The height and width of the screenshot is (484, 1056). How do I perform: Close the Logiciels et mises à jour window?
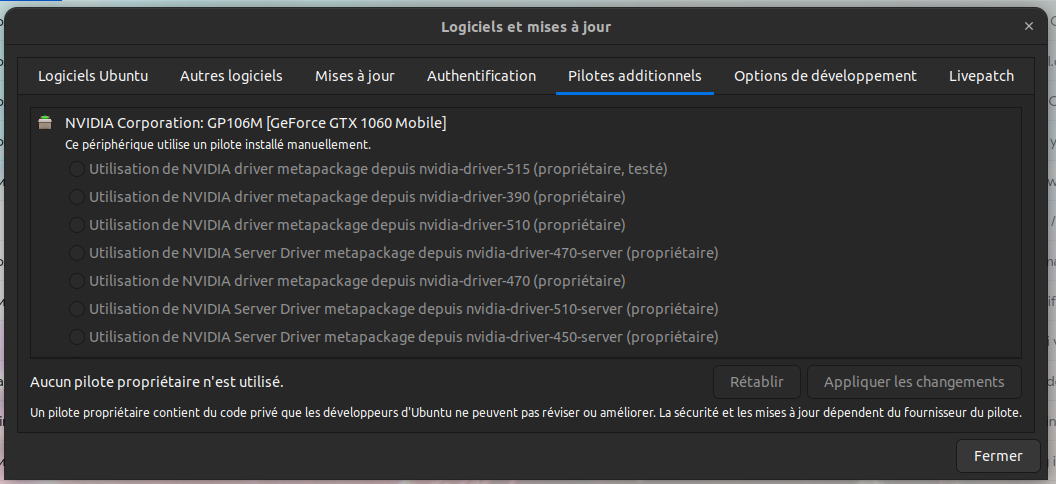(x=1029, y=27)
